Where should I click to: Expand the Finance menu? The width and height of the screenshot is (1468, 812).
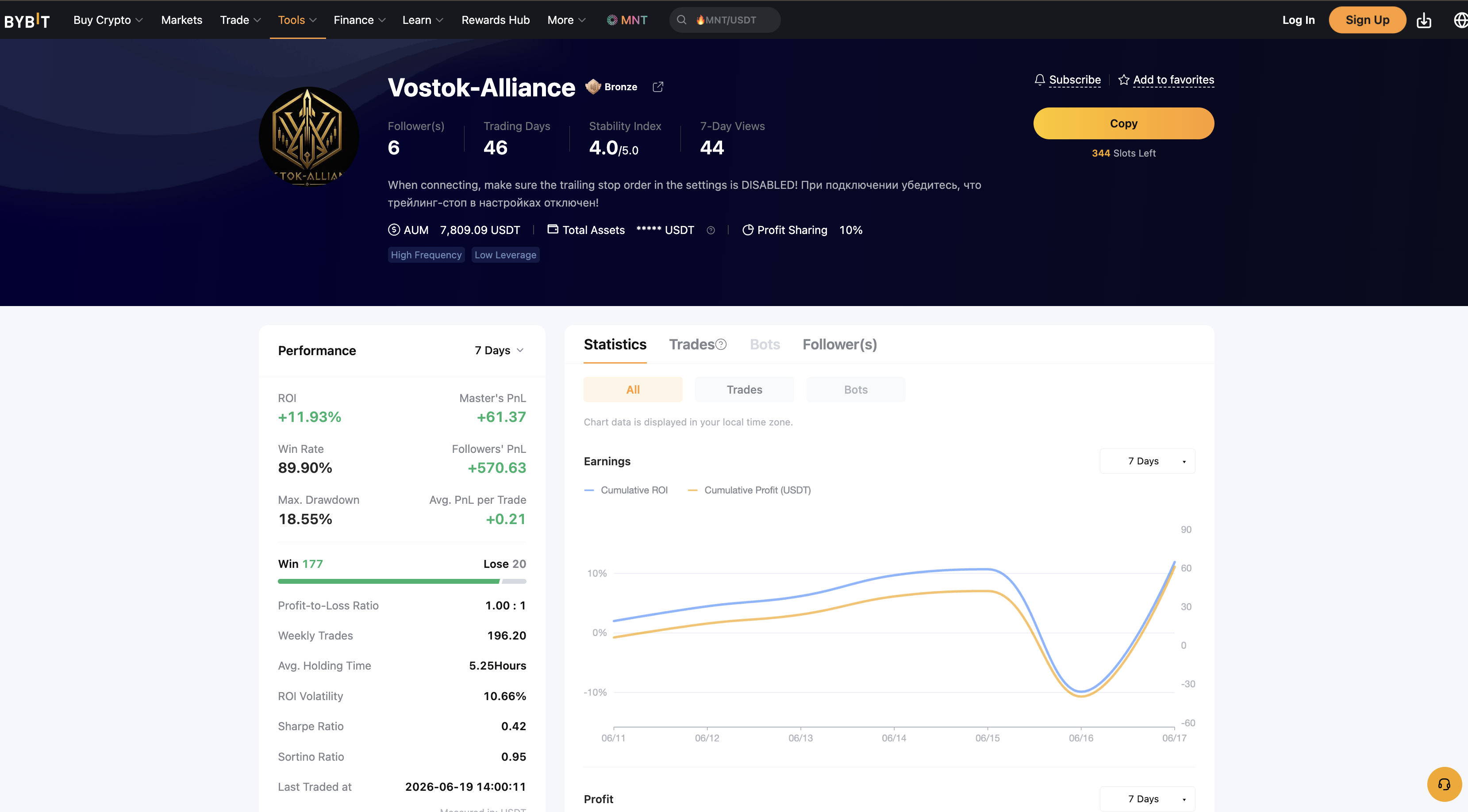pos(360,20)
